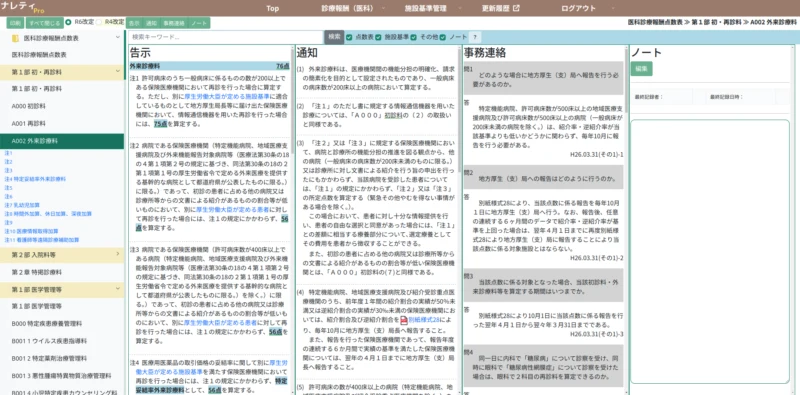Jump to 注9 in sidebar list
800x395 pixels.
[8, 223]
